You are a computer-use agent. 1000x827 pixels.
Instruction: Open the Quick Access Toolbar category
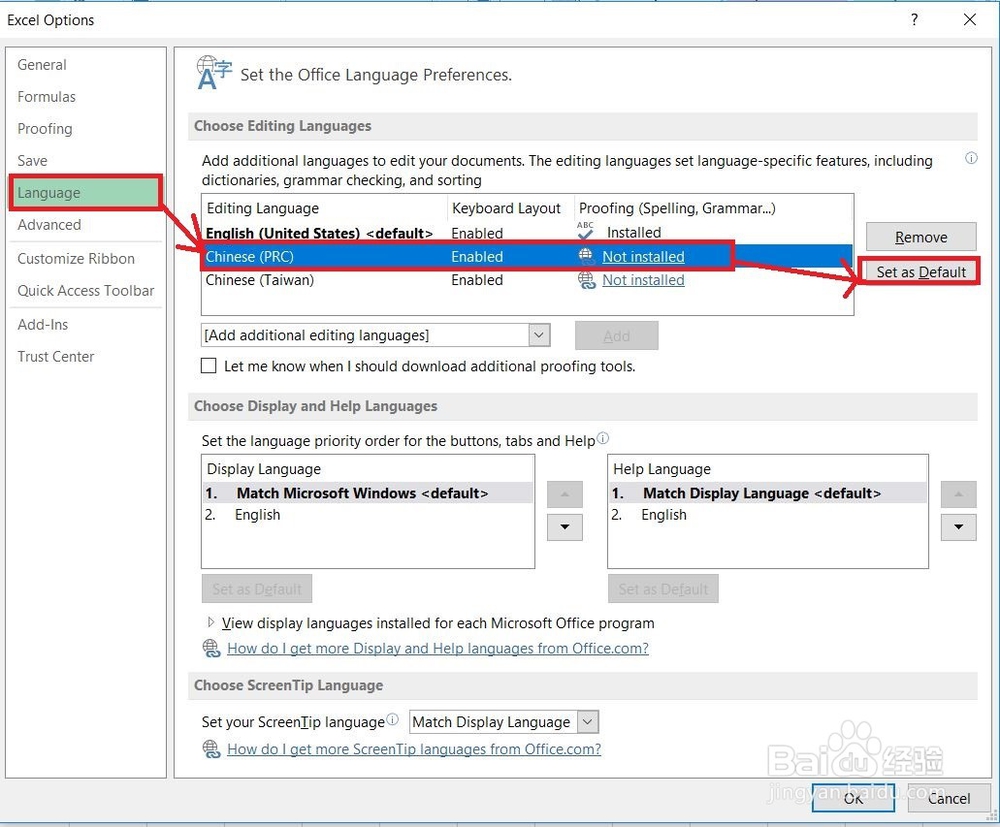(85, 291)
